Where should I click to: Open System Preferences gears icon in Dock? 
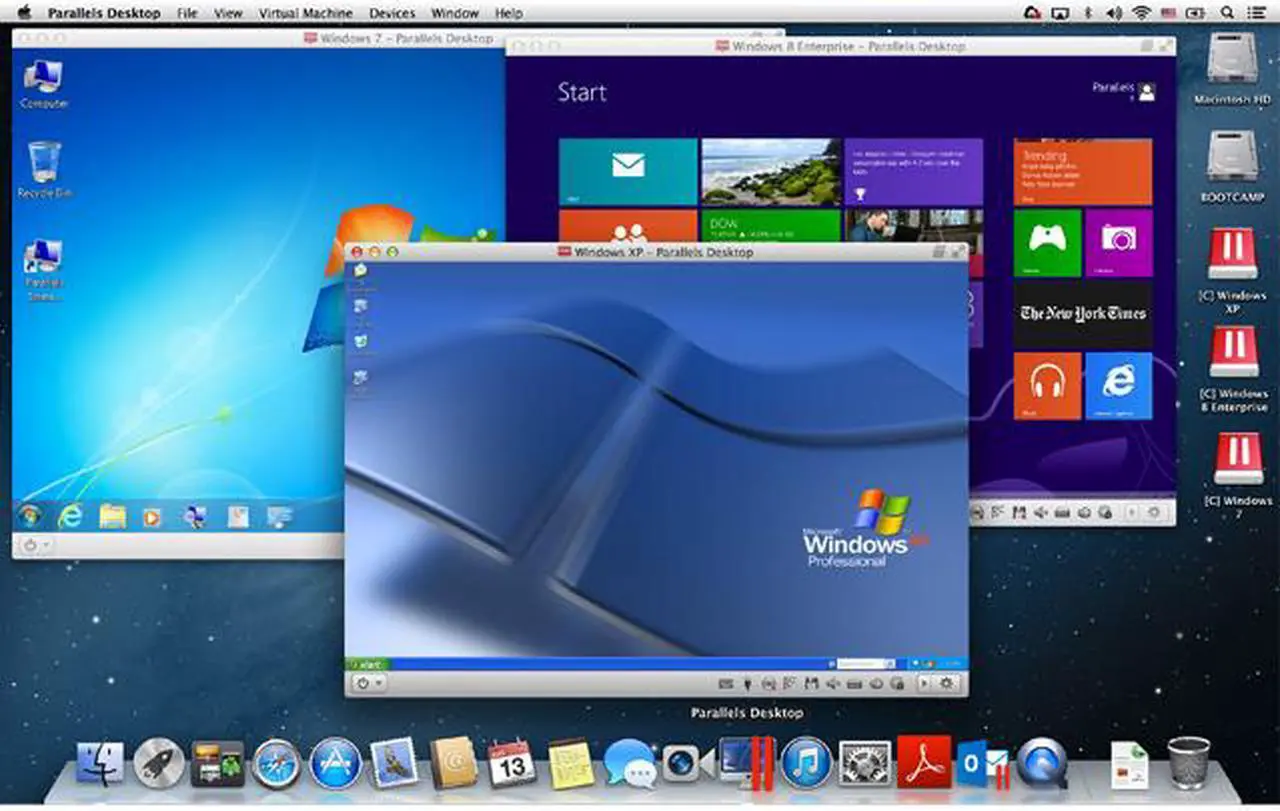click(x=864, y=764)
